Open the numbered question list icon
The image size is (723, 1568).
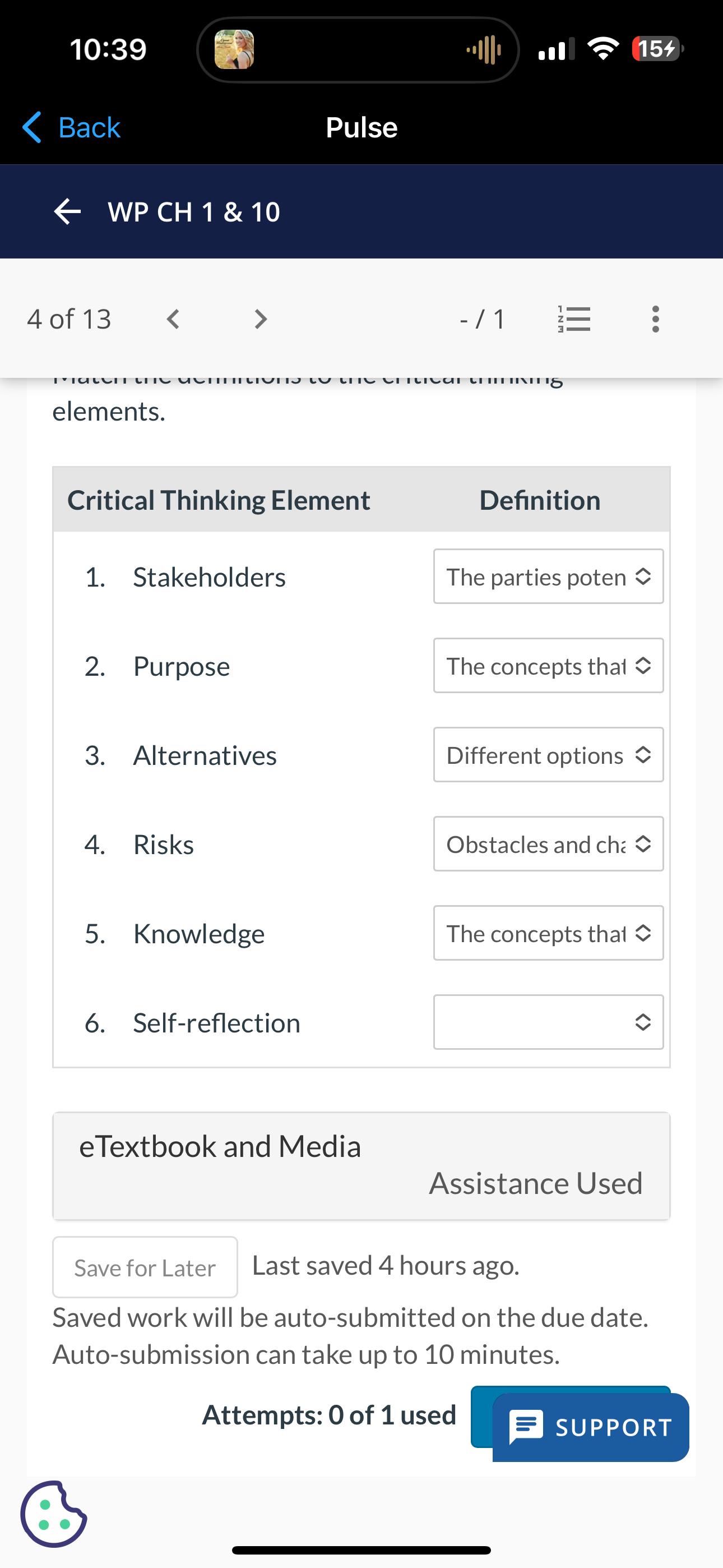point(574,319)
